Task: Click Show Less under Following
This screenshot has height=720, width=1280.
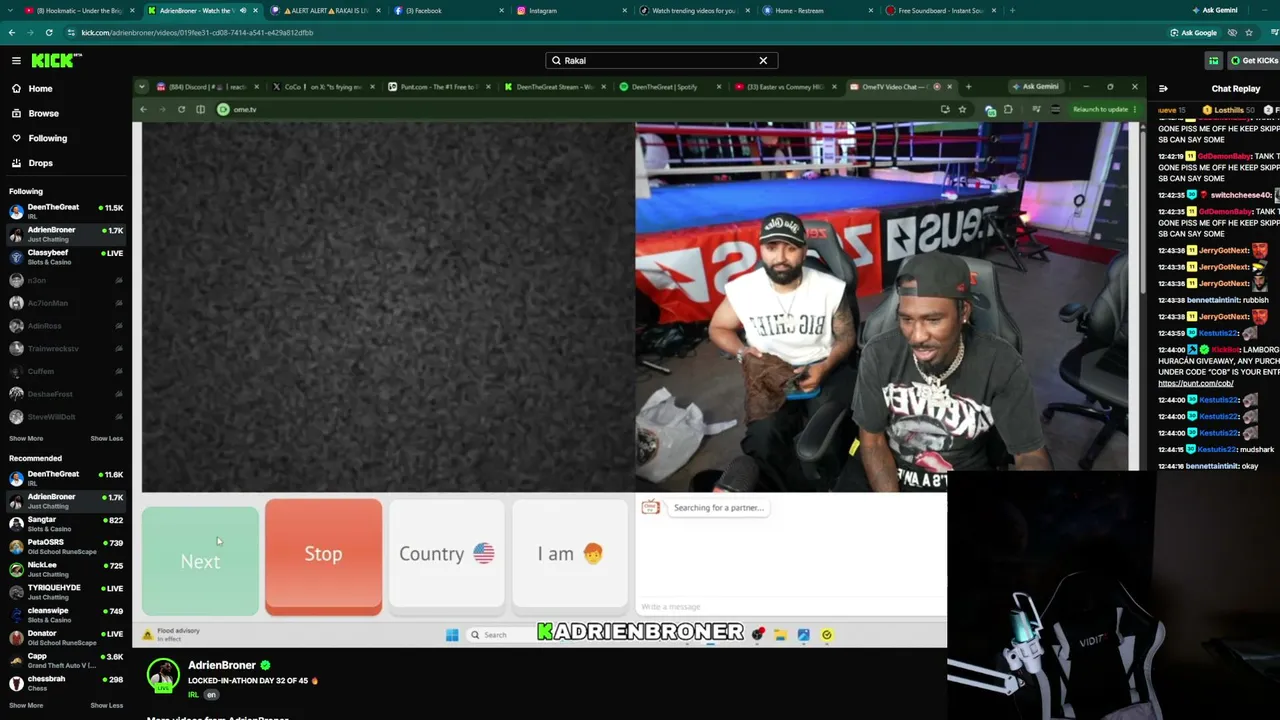Action: 107,438
